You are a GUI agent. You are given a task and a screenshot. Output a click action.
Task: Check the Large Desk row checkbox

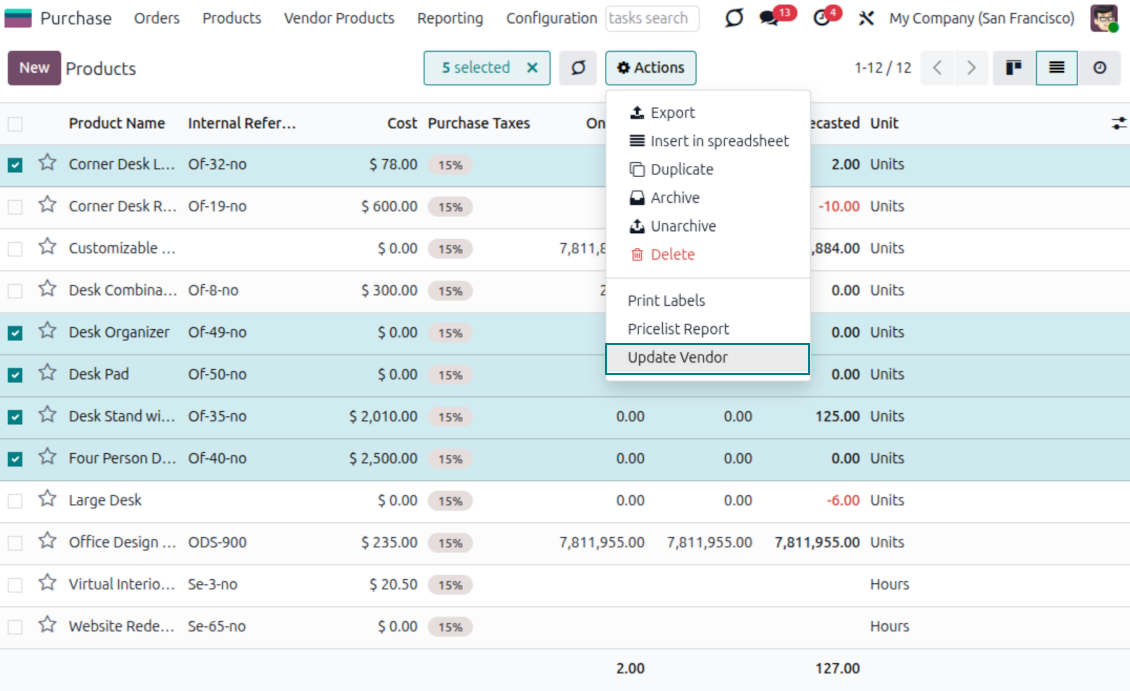[x=15, y=501]
